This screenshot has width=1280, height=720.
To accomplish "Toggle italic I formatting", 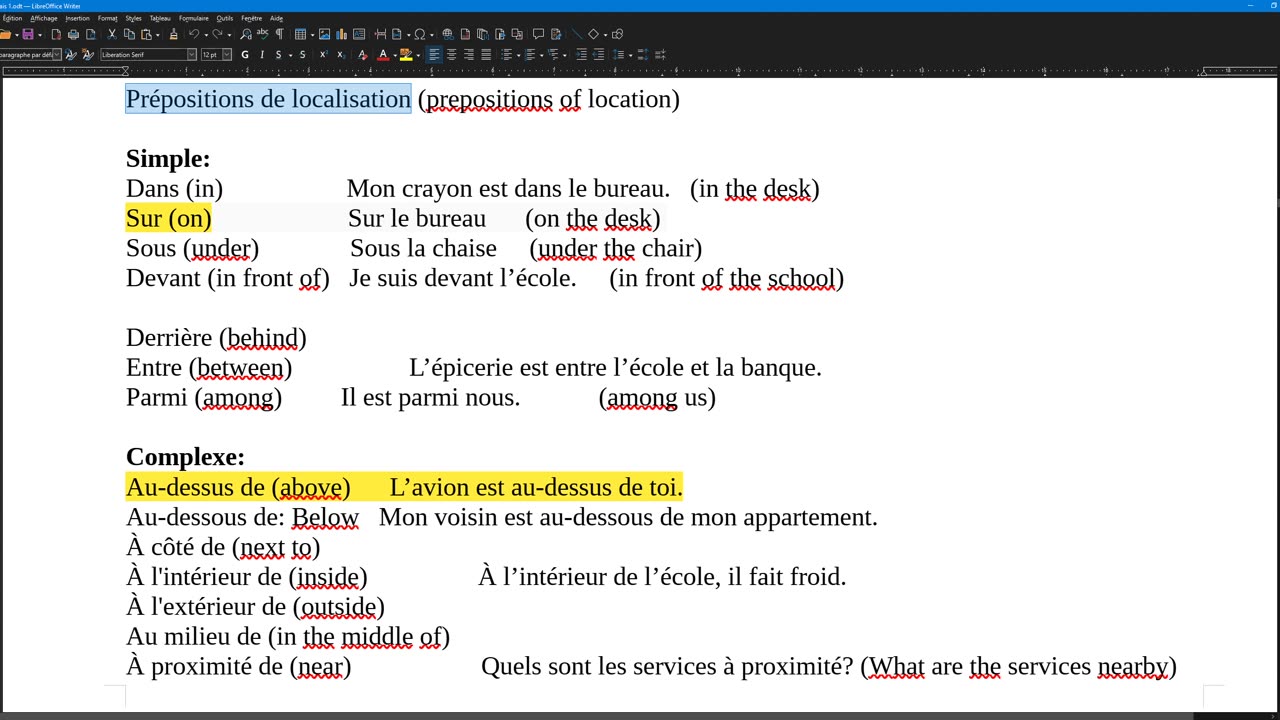I will tap(262, 55).
